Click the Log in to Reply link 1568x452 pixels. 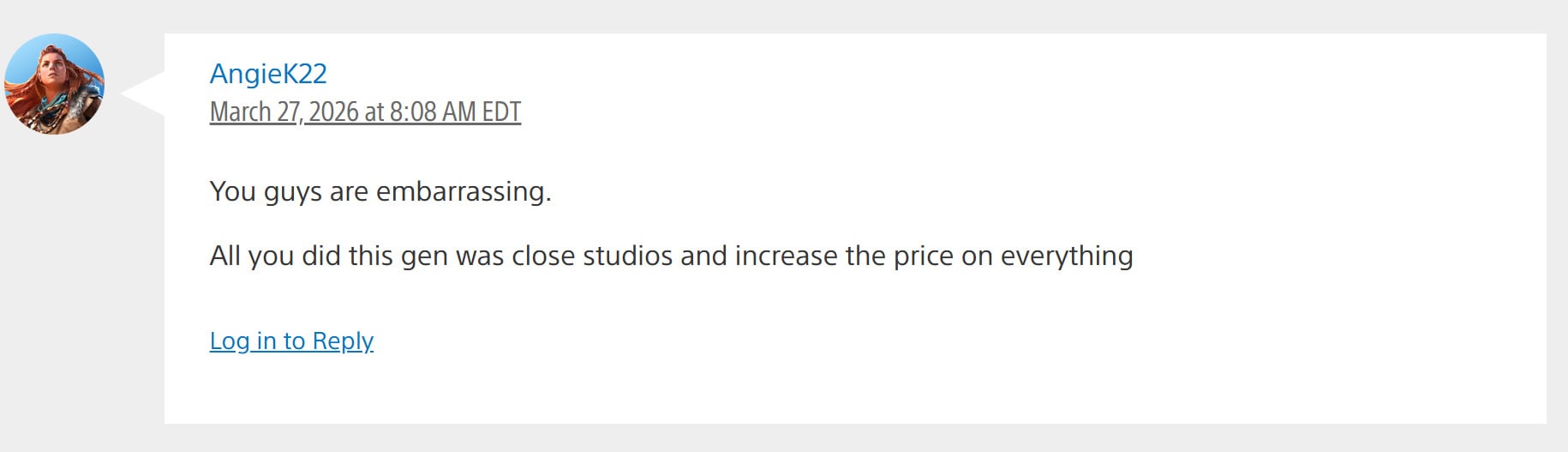(x=291, y=341)
